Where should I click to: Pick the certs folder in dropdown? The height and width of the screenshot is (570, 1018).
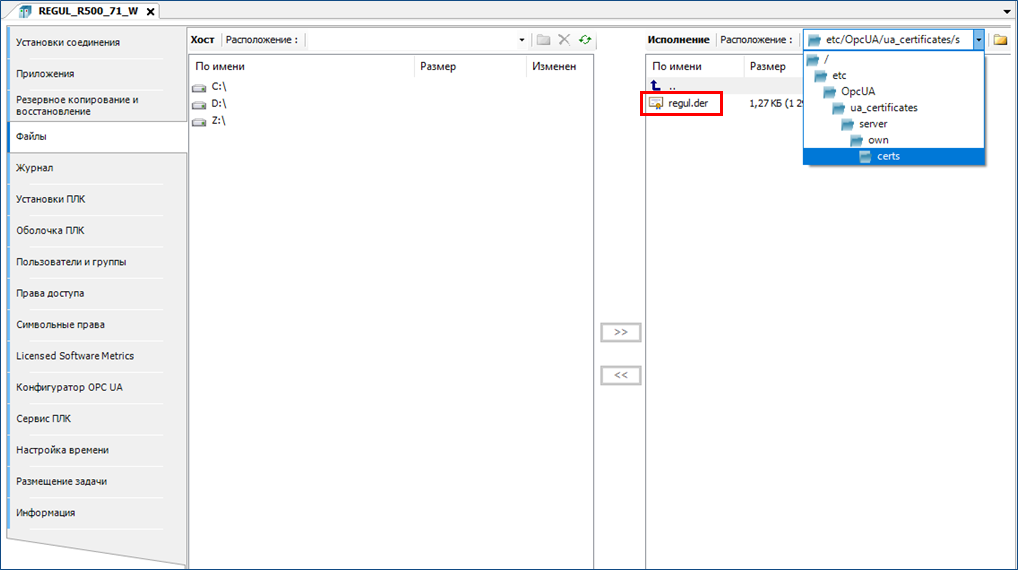tap(887, 156)
